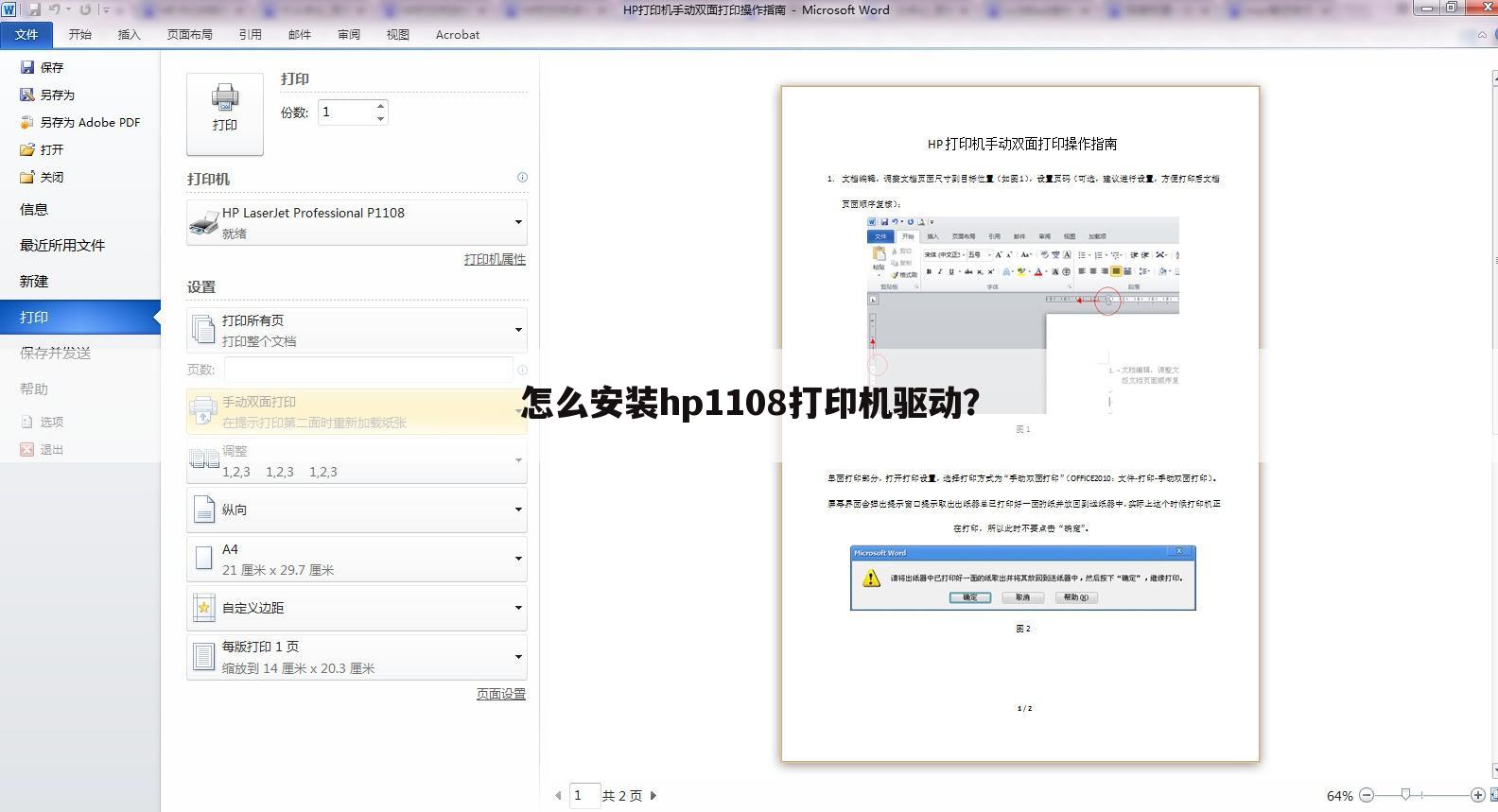Open the Customize Quick Access Toolbar arrow
1498x812 pixels.
pos(105,9)
